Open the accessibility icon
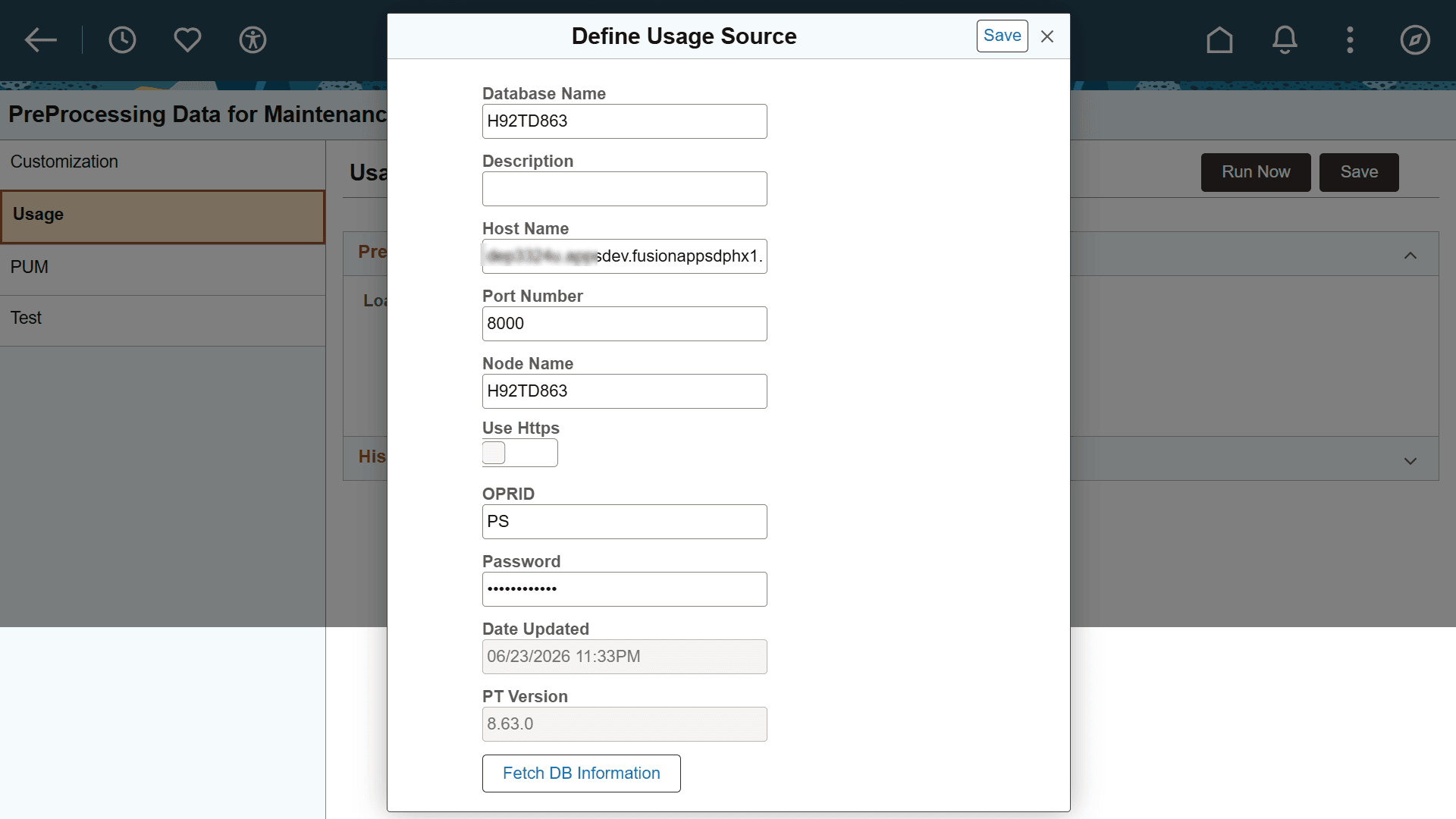This screenshot has height=819, width=1456. click(x=253, y=39)
